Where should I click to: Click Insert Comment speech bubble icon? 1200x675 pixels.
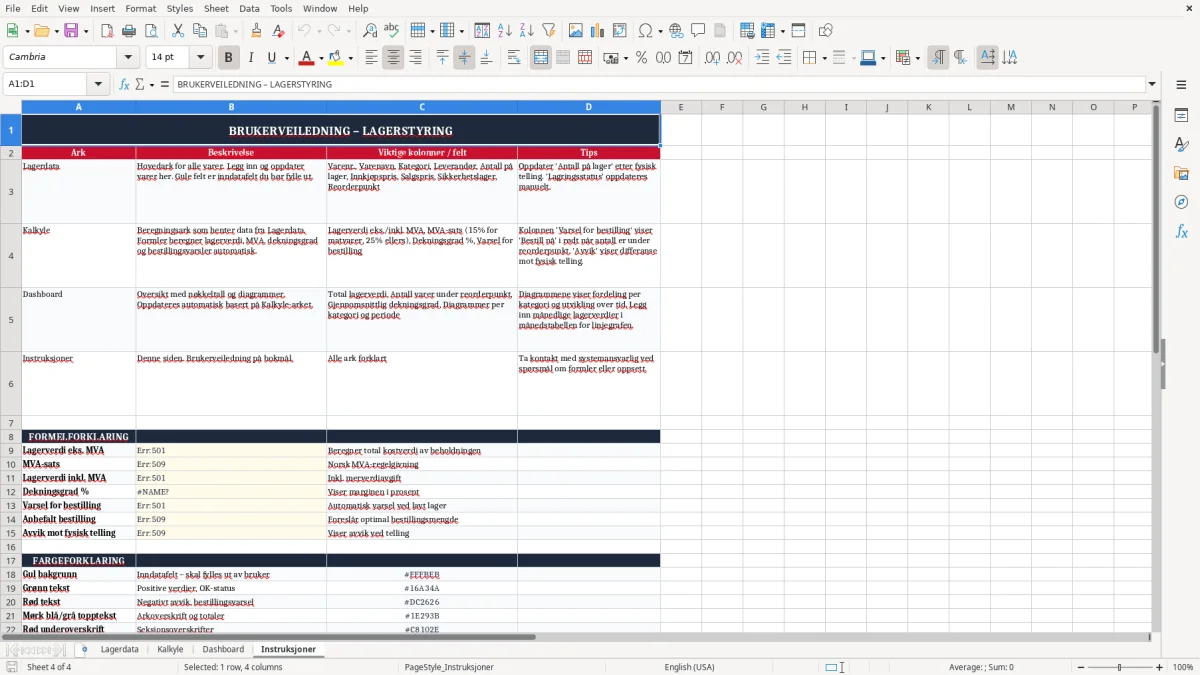[x=698, y=31]
